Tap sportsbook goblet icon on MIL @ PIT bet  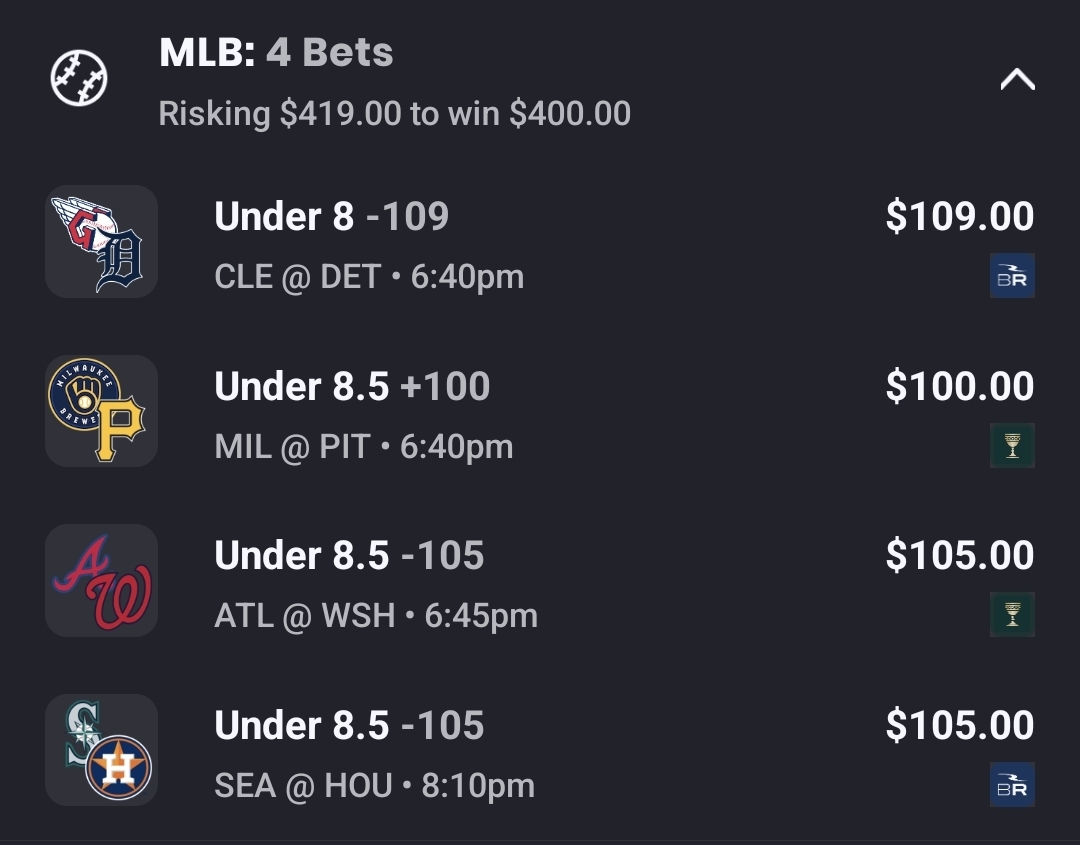click(x=1012, y=446)
